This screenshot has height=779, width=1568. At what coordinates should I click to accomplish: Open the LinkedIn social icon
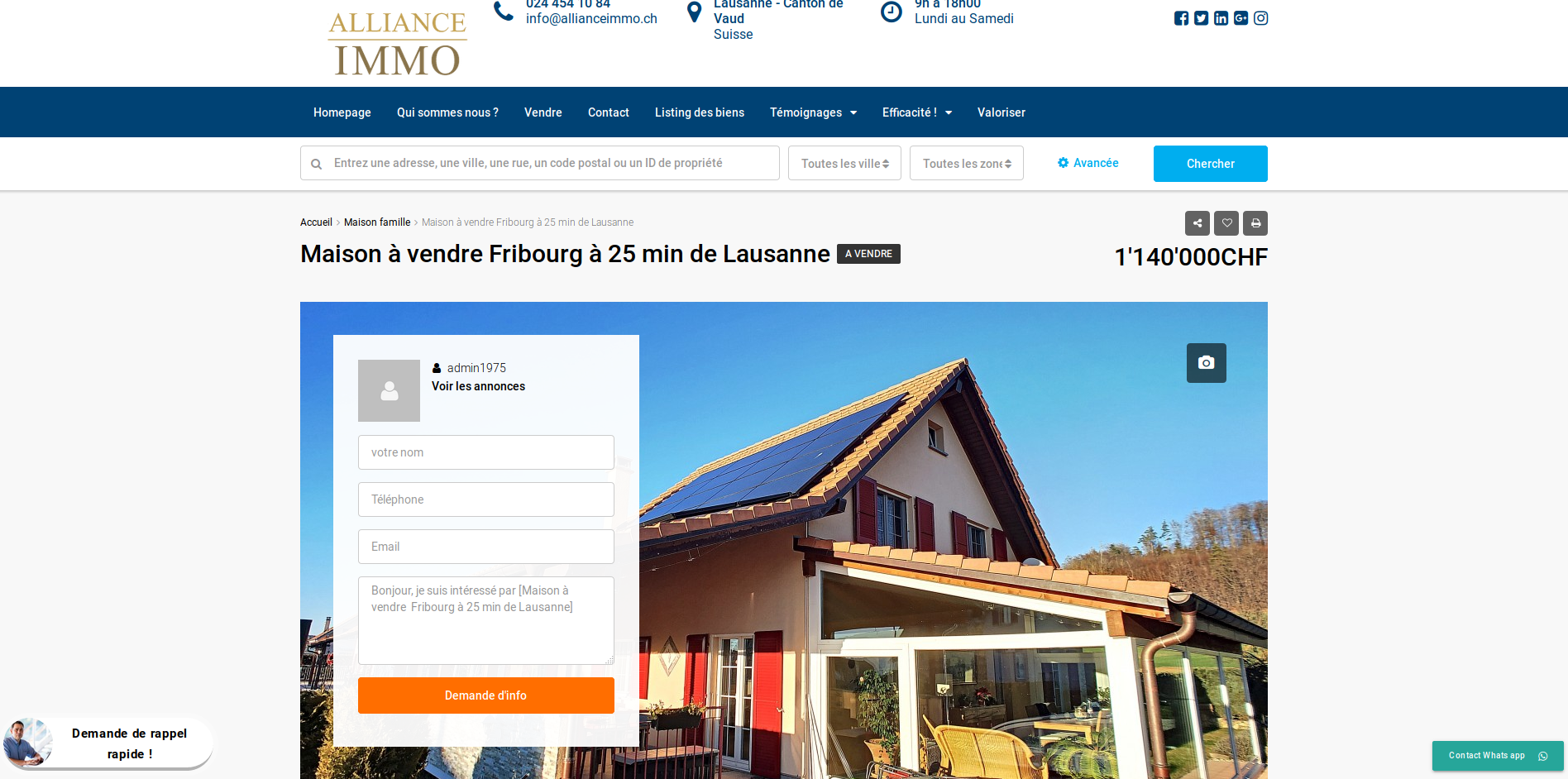point(1221,18)
